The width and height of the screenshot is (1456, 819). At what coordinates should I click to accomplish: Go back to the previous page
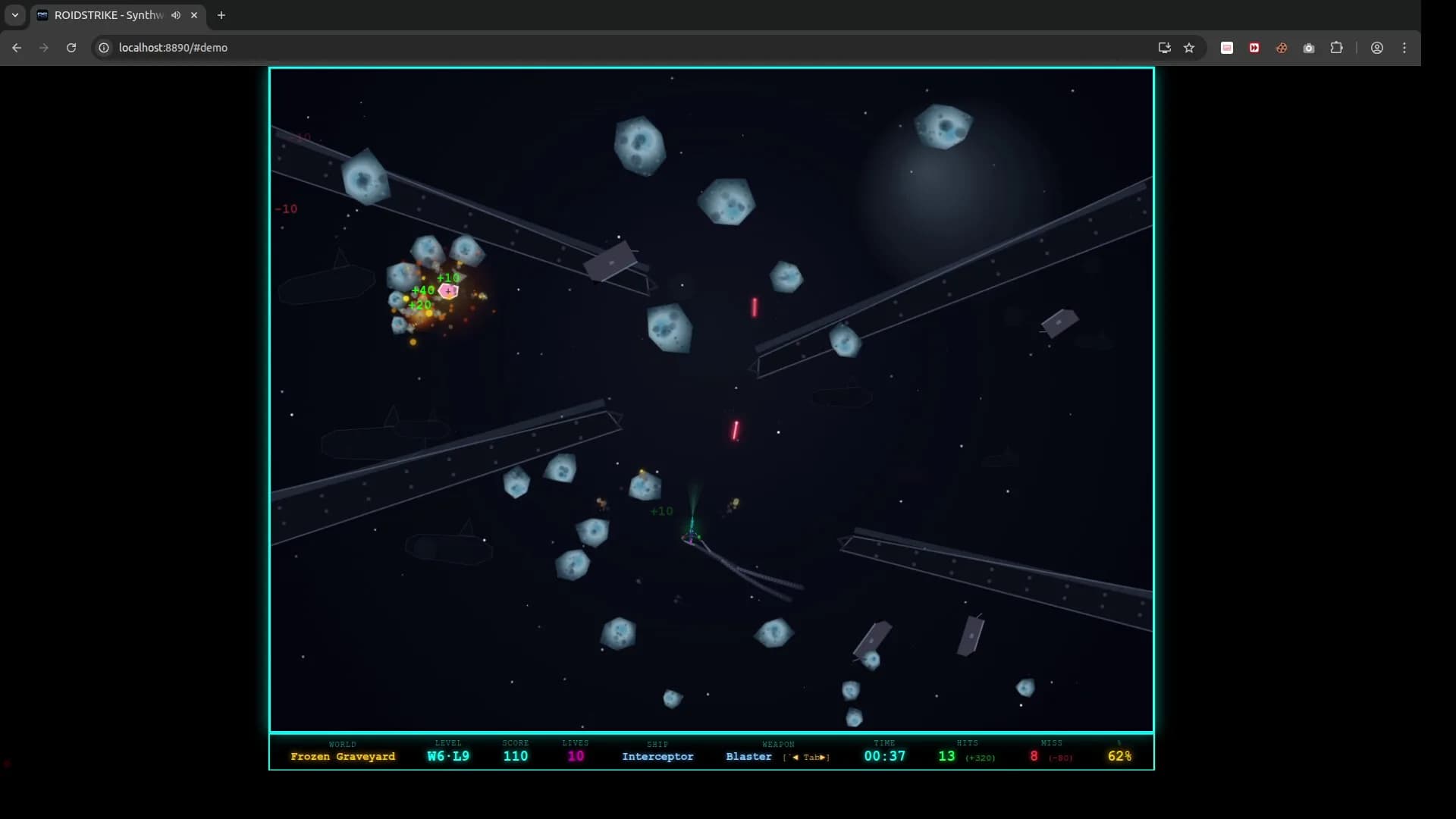point(17,48)
